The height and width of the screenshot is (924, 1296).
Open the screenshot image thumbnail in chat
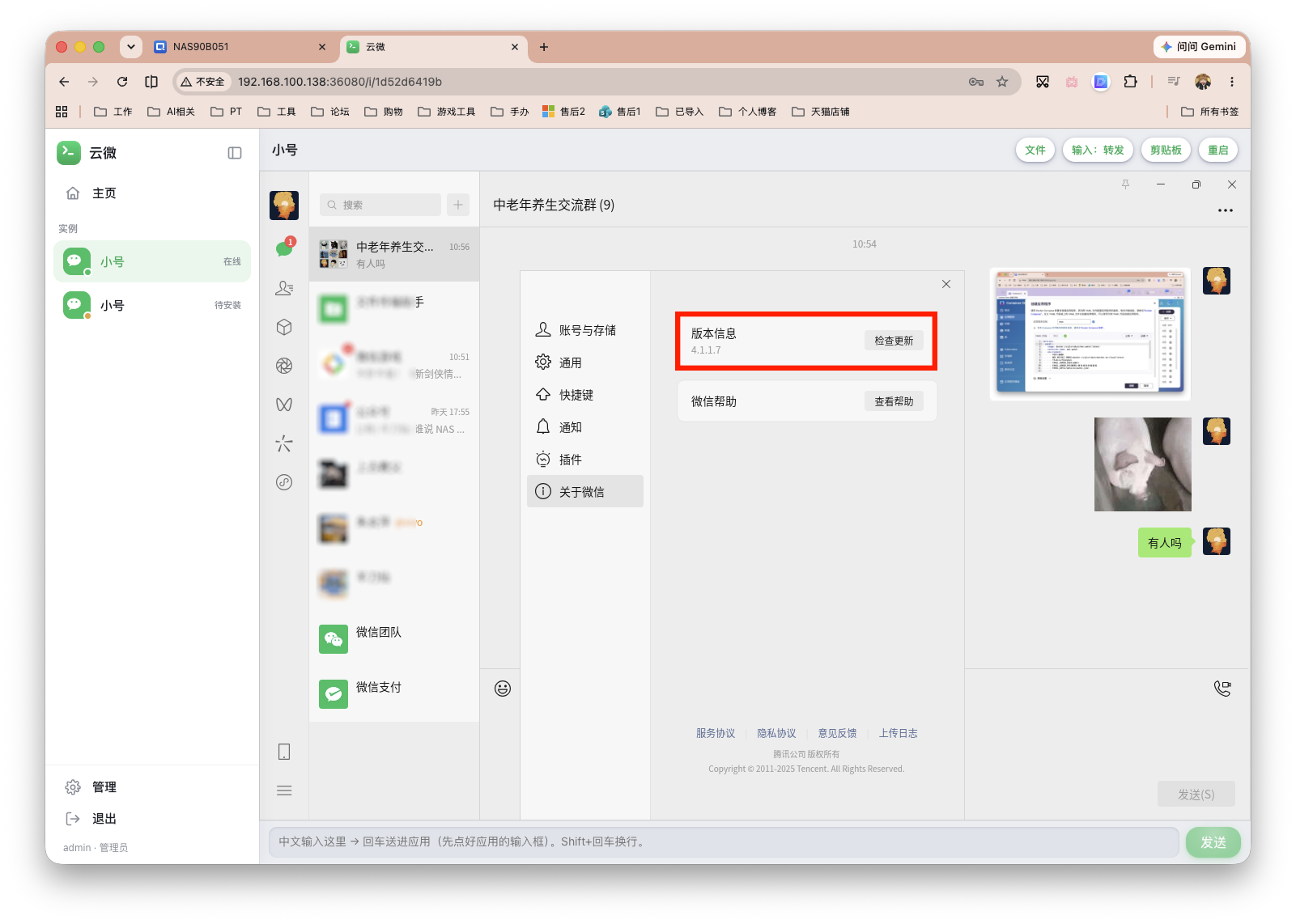pos(1090,333)
